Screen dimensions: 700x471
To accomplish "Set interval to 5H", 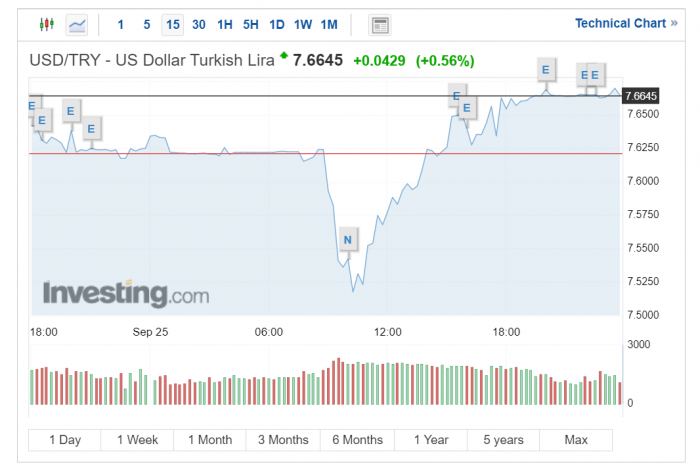I will click(251, 25).
